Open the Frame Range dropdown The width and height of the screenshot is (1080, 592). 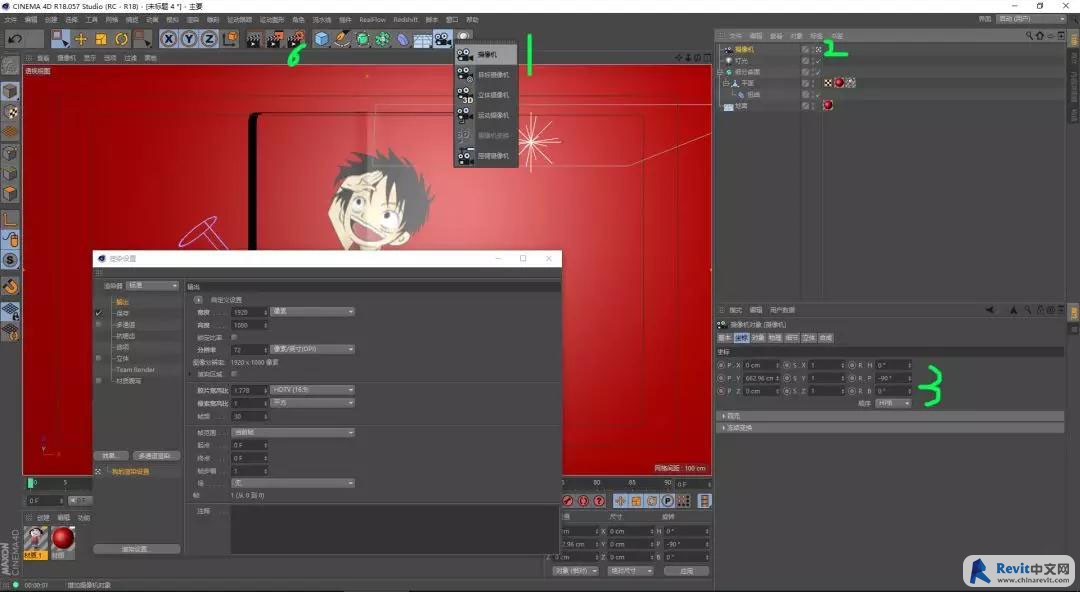click(293, 432)
